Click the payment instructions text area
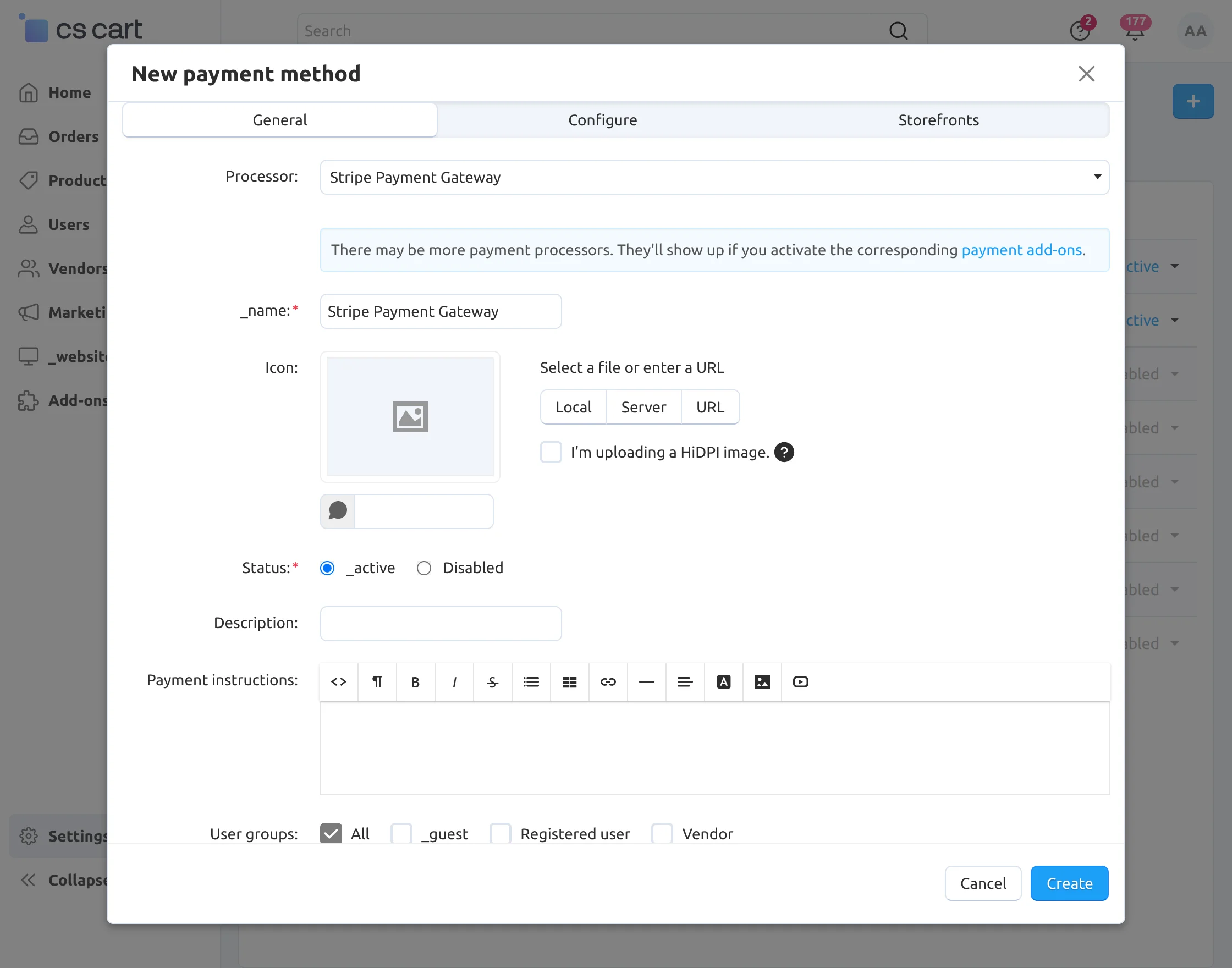The width and height of the screenshot is (1232, 968). point(714,748)
